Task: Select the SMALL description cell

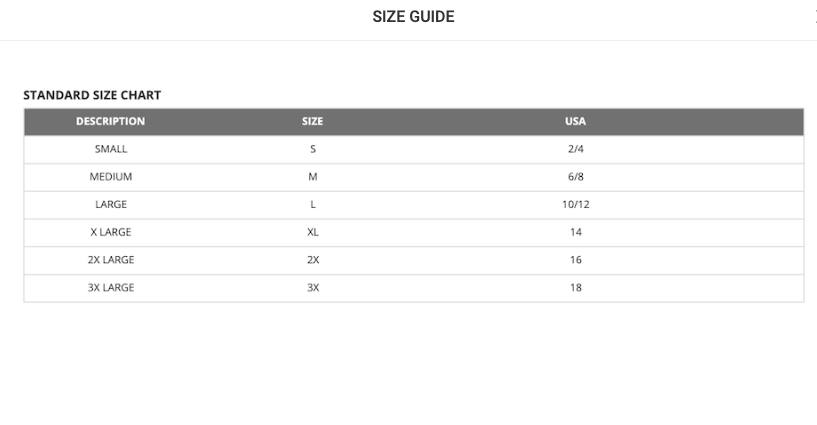Action: click(x=111, y=149)
